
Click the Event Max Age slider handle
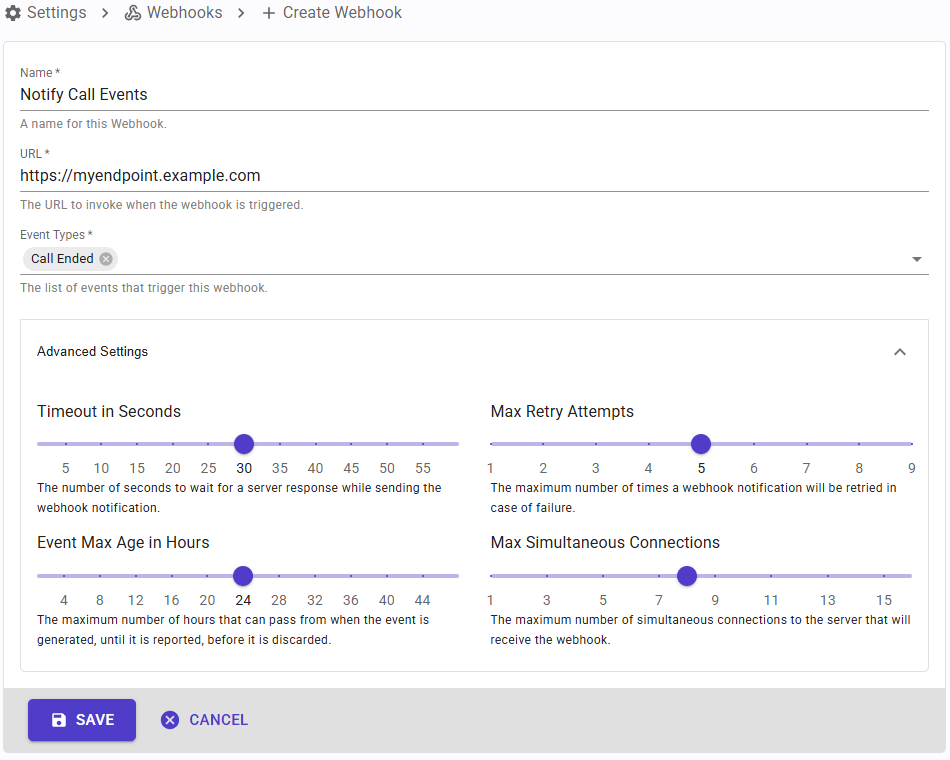tap(242, 576)
